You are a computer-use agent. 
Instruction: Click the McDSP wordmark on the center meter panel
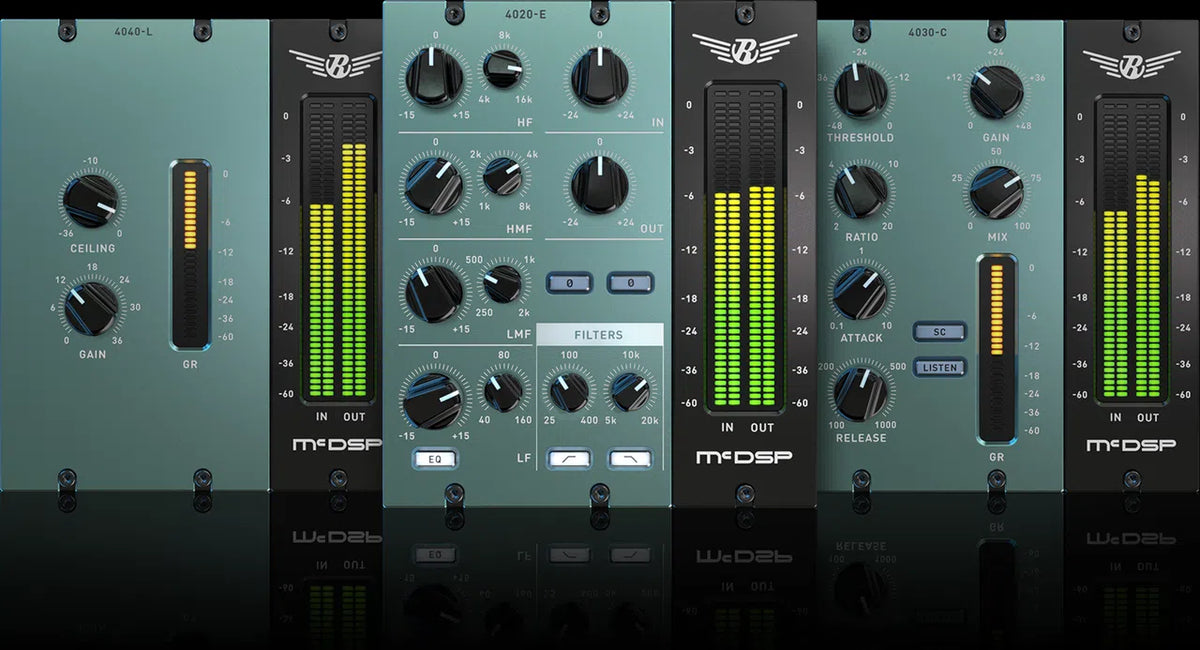click(742, 456)
